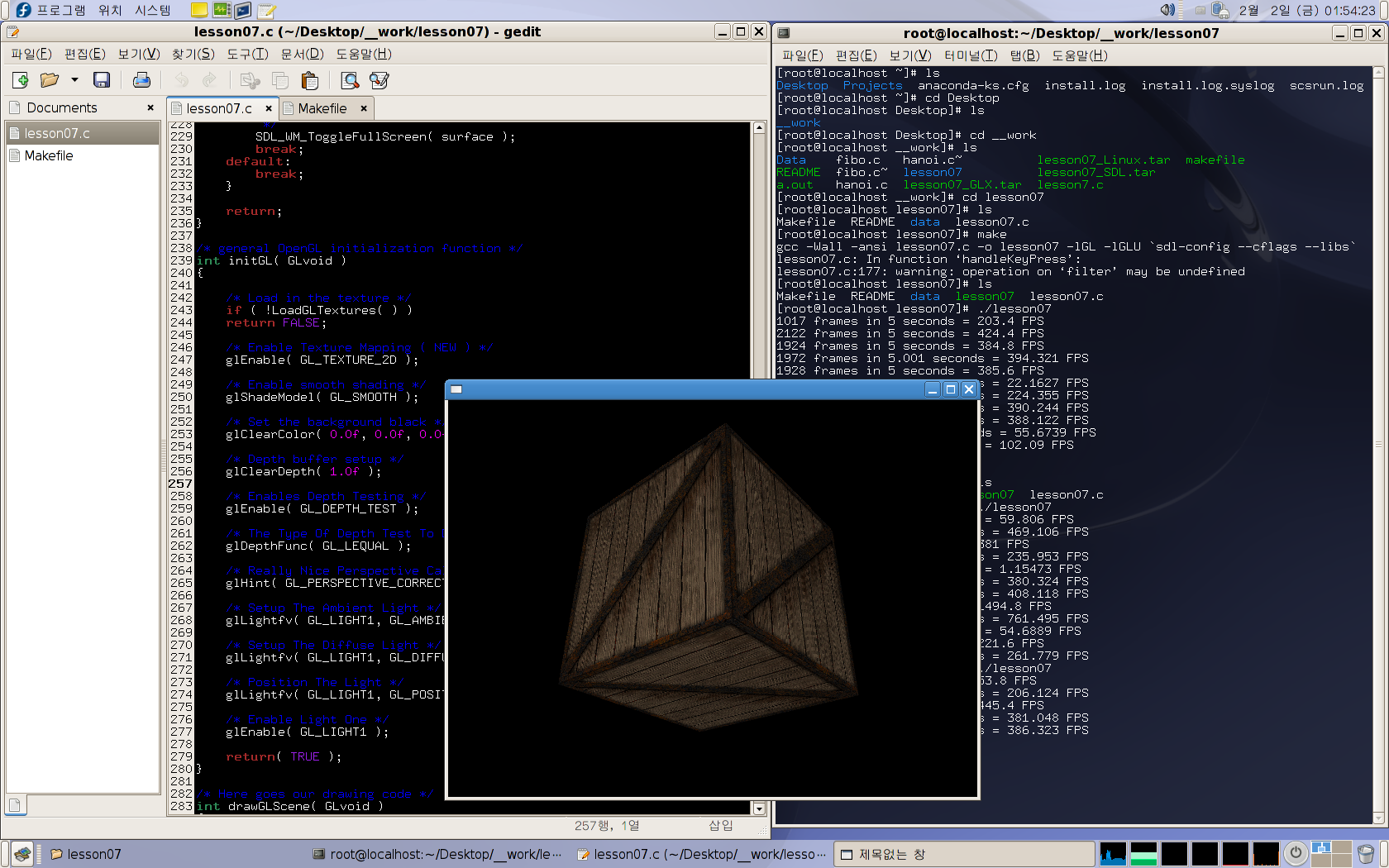Switch to 제목없는 창 taskbar button
1389x868 pixels.
pyautogui.click(x=963, y=854)
